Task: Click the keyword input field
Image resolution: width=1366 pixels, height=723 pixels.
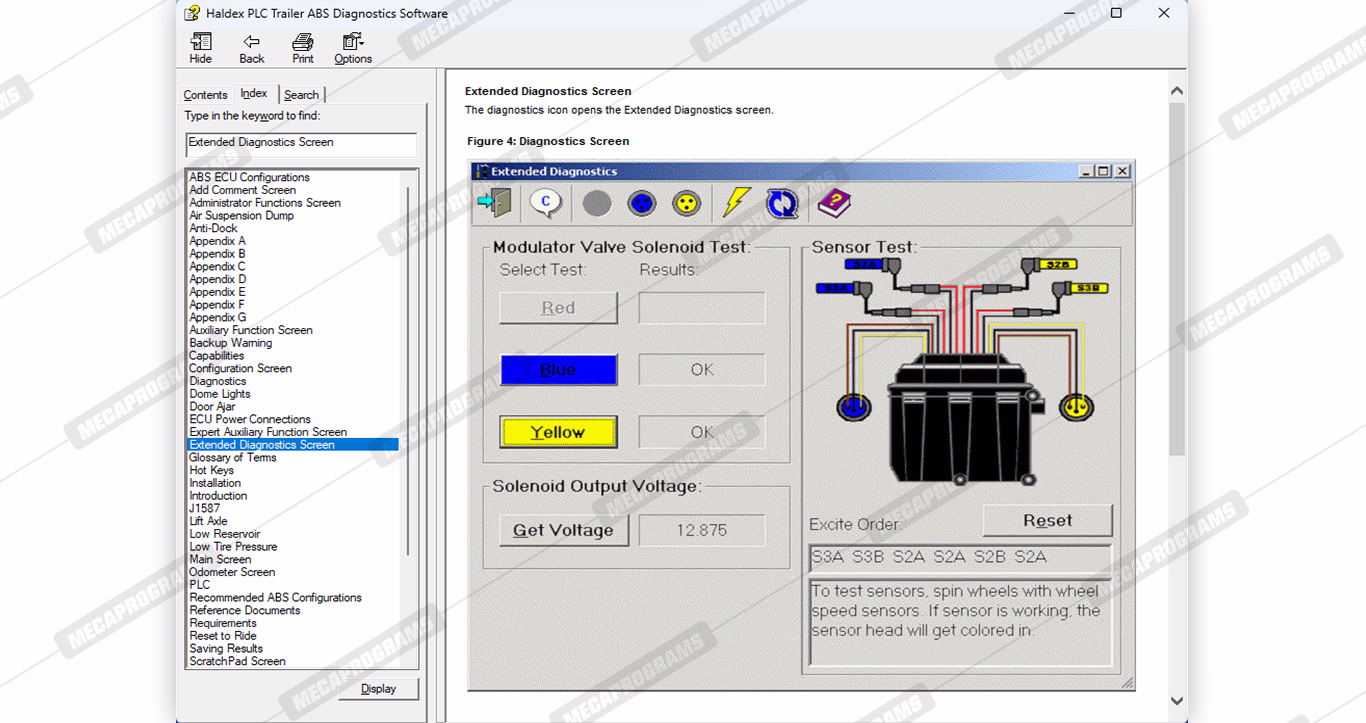Action: [300, 143]
